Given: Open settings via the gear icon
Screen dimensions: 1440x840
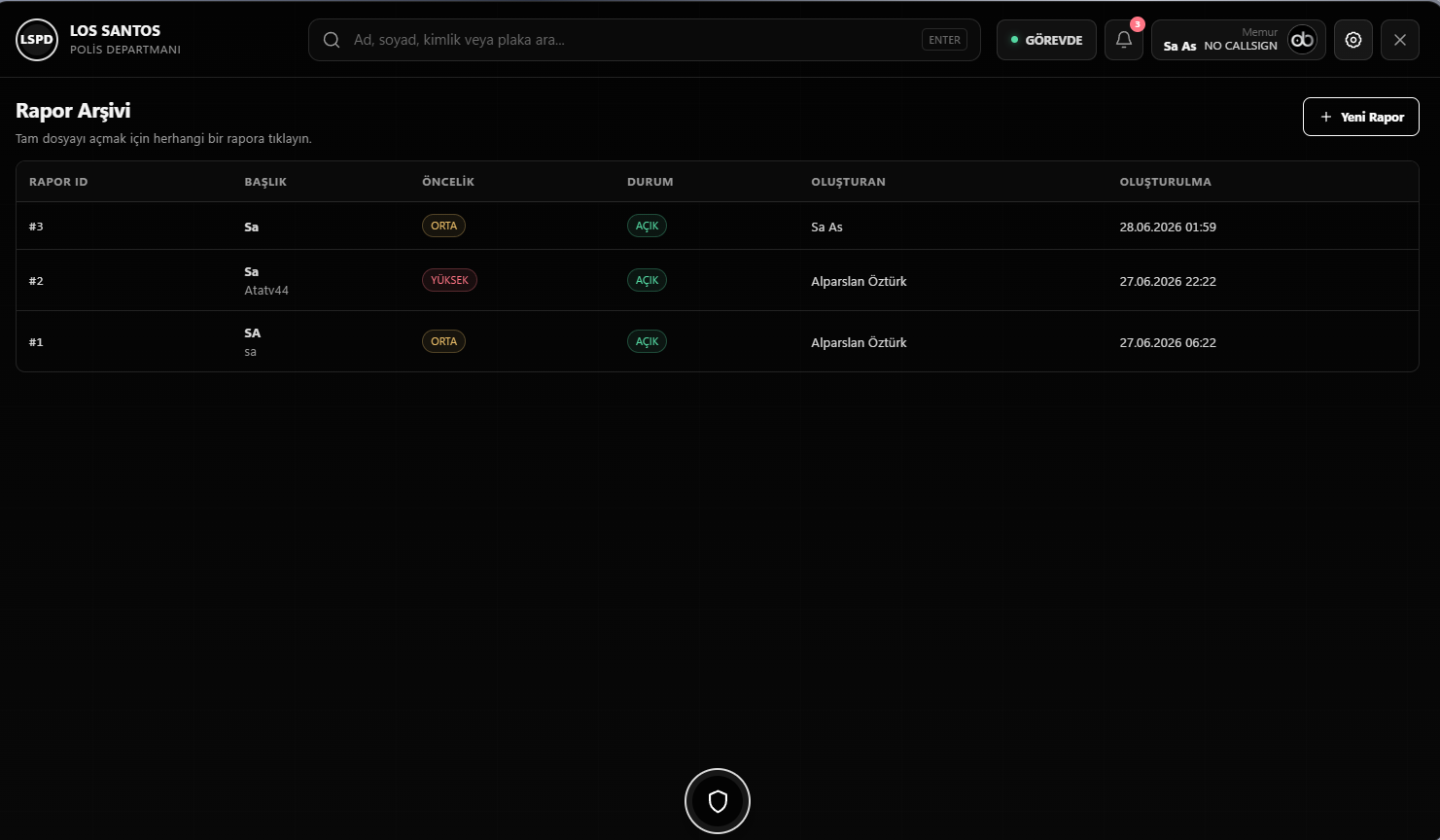Looking at the screenshot, I should pos(1352,40).
